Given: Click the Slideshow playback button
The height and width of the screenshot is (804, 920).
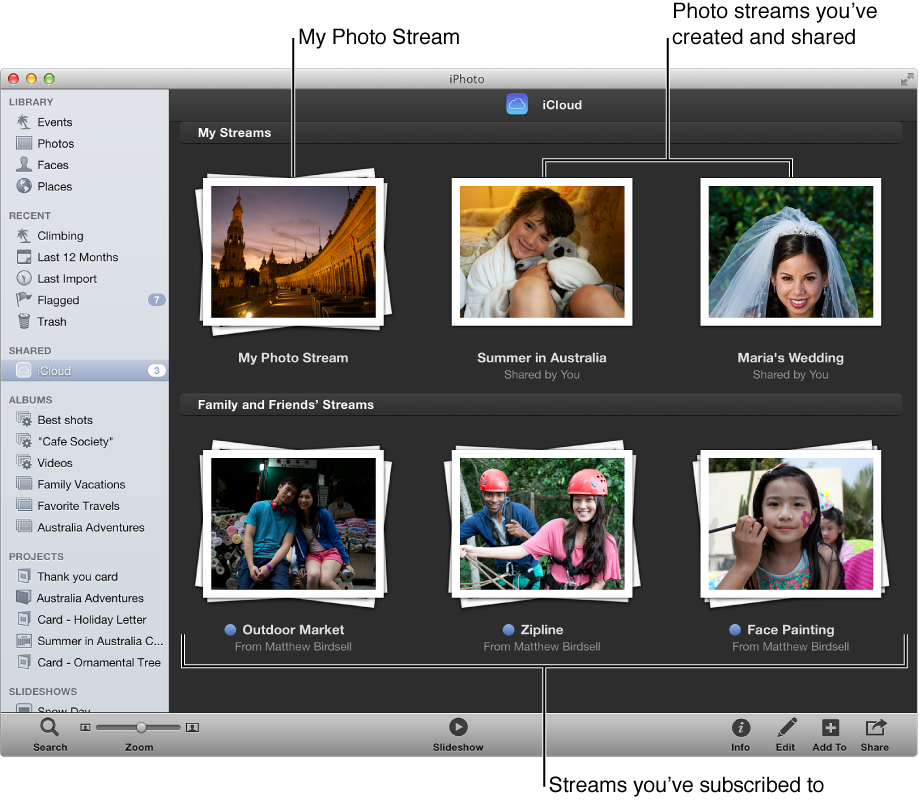Looking at the screenshot, I should click(x=458, y=727).
